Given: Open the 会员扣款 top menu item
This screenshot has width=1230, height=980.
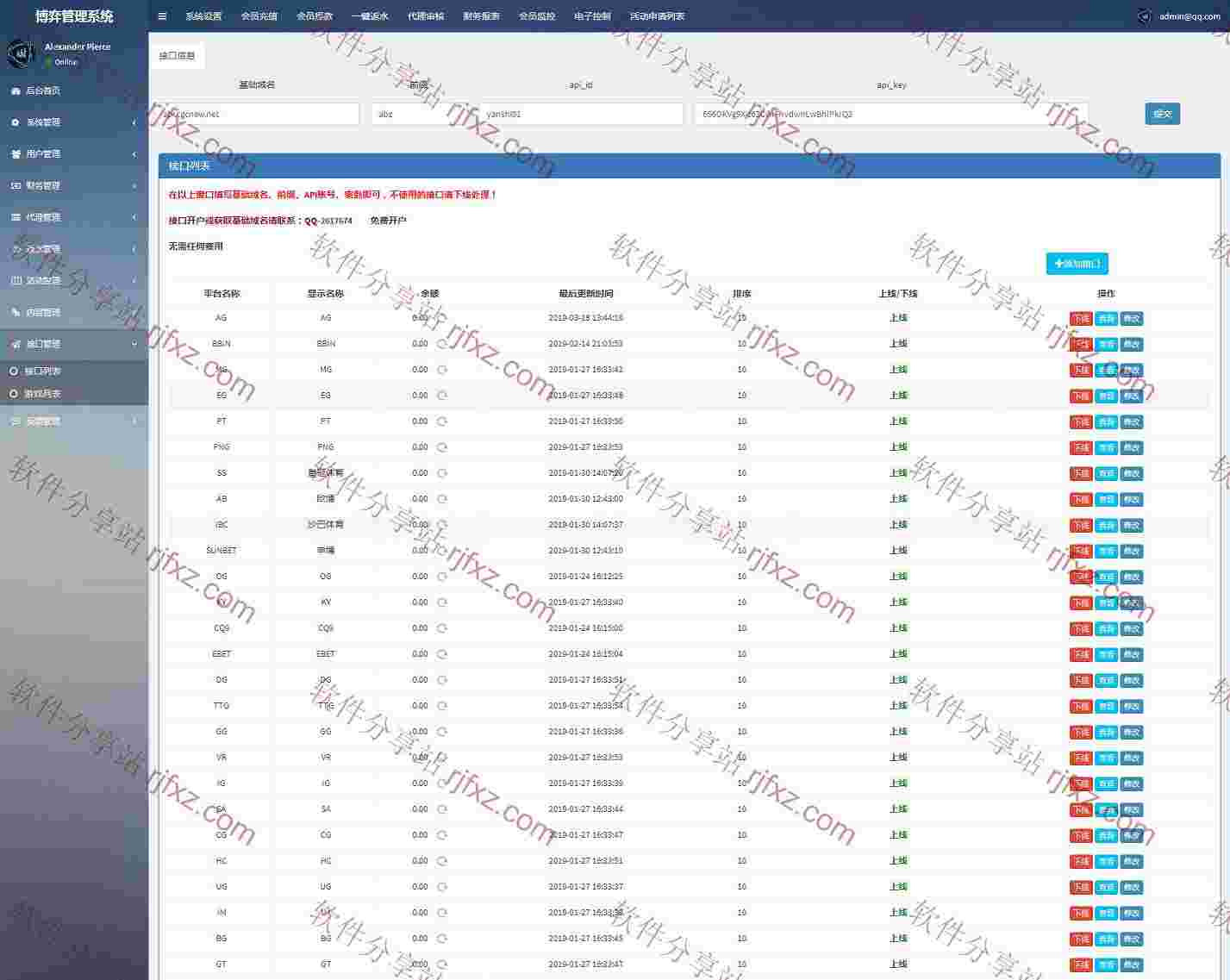Looking at the screenshot, I should click(315, 16).
